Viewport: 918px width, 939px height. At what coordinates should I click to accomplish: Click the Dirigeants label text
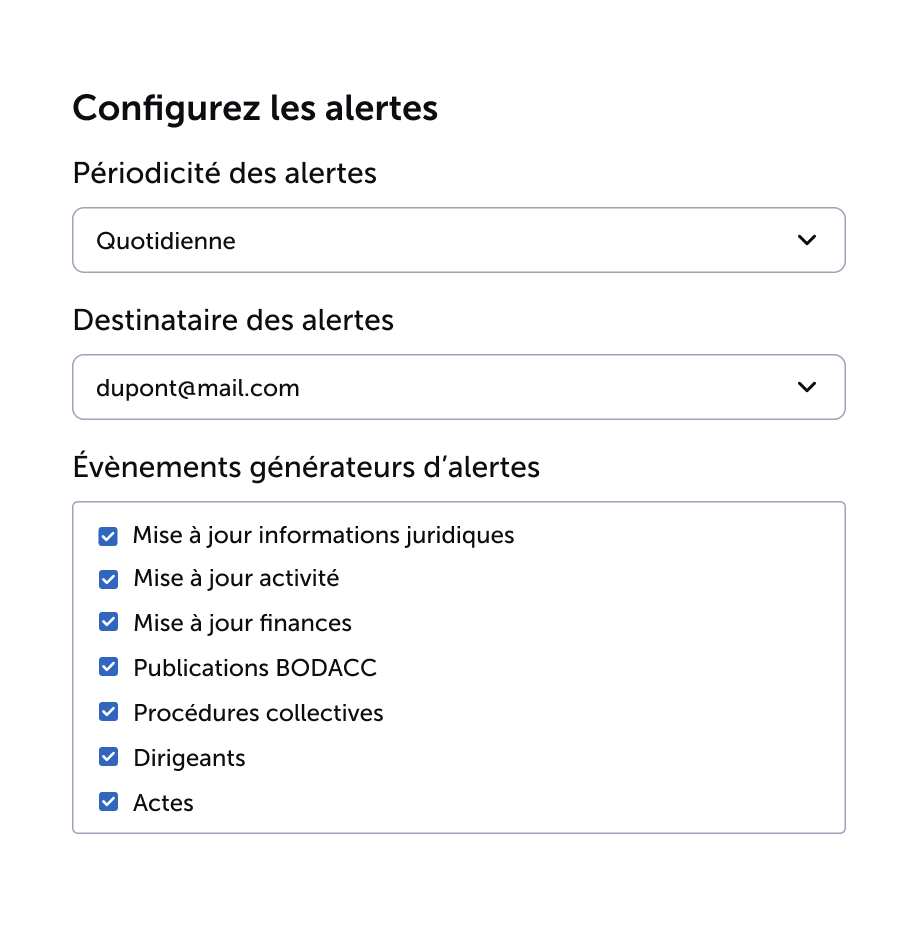pyautogui.click(x=189, y=758)
